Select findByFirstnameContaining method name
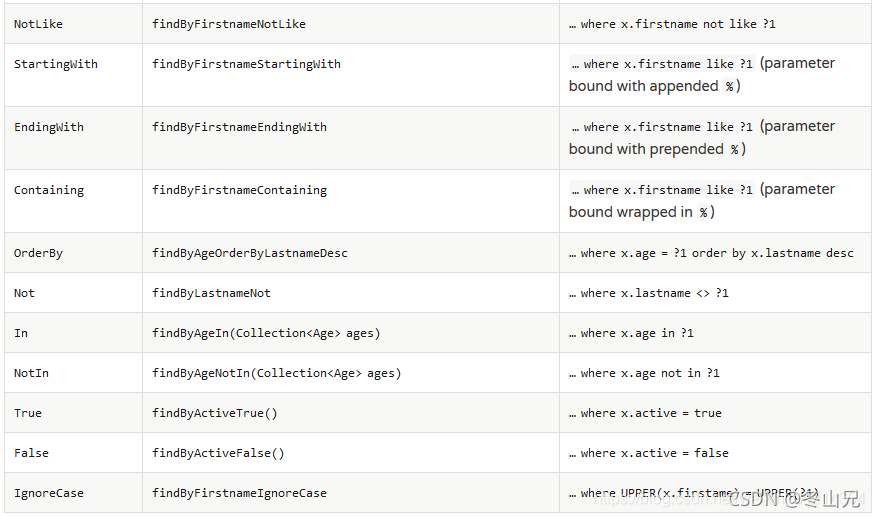Image resolution: width=875 pixels, height=517 pixels. click(239, 190)
